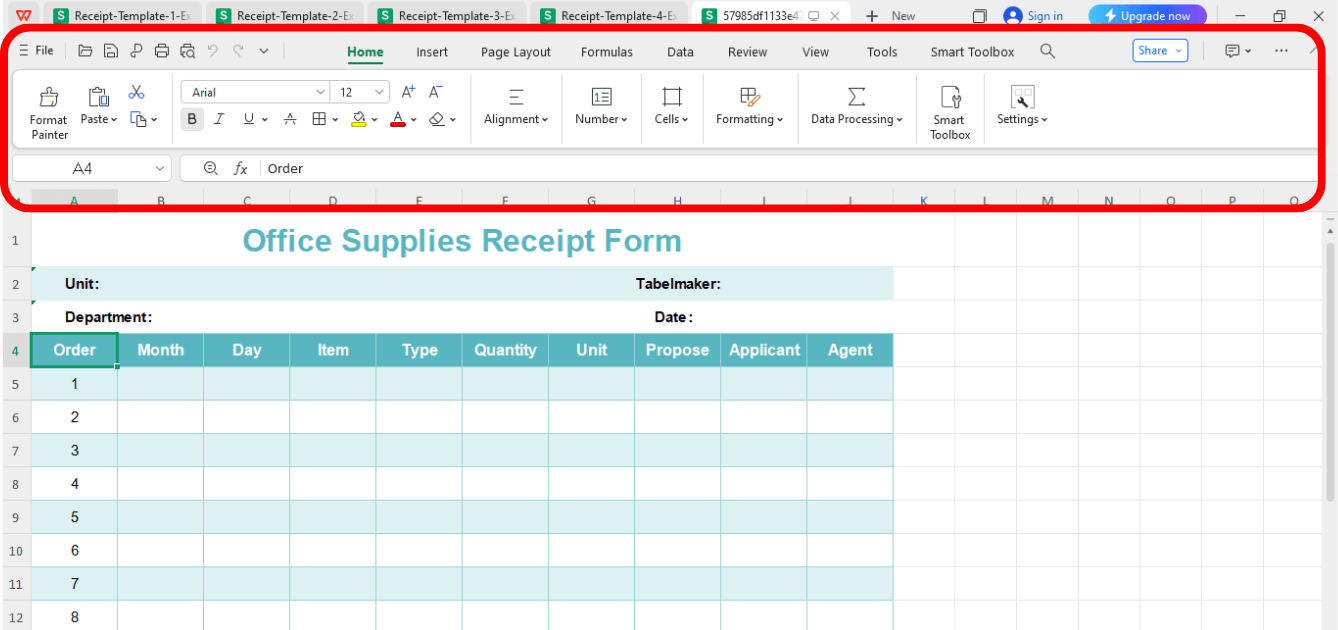The height and width of the screenshot is (630, 1338).
Task: Click the Share button
Action: point(1160,51)
